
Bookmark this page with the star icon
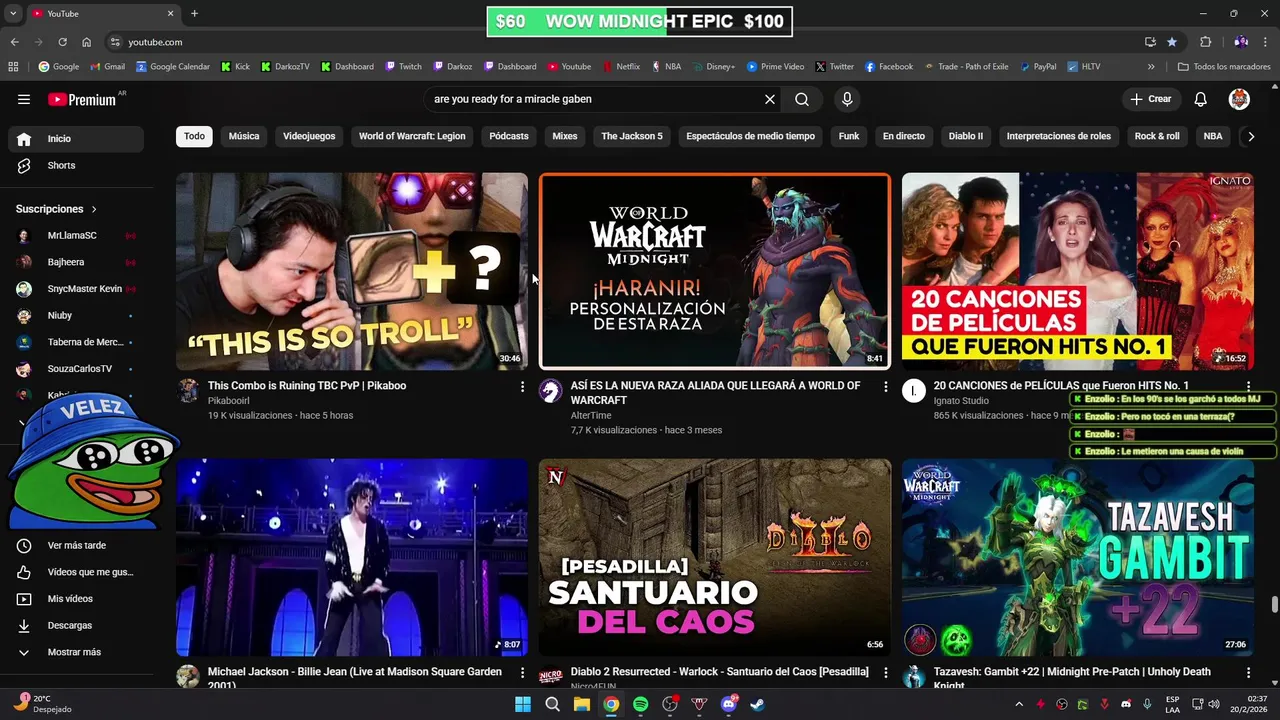point(1172,42)
